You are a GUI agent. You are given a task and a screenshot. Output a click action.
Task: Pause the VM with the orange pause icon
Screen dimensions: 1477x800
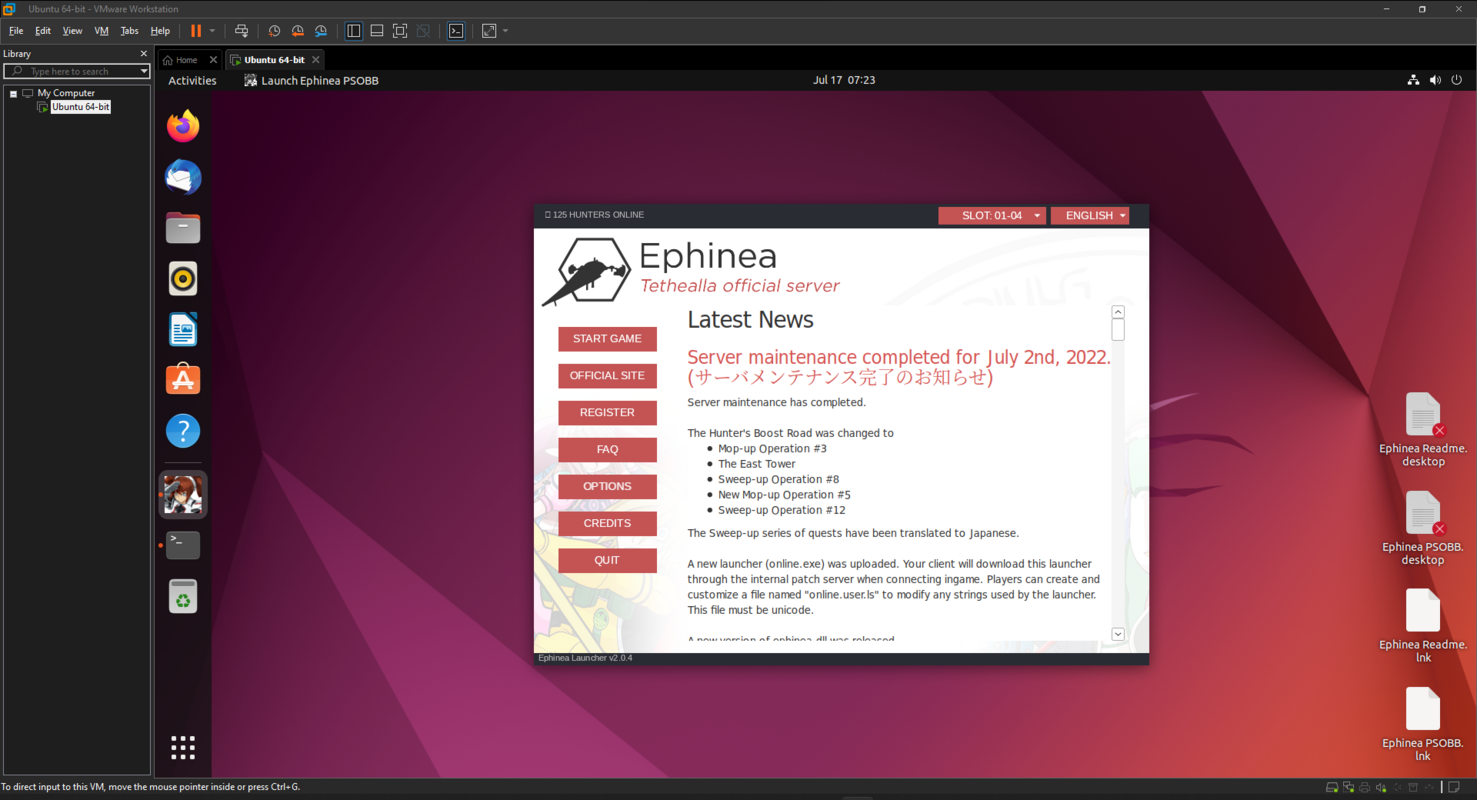tap(196, 31)
